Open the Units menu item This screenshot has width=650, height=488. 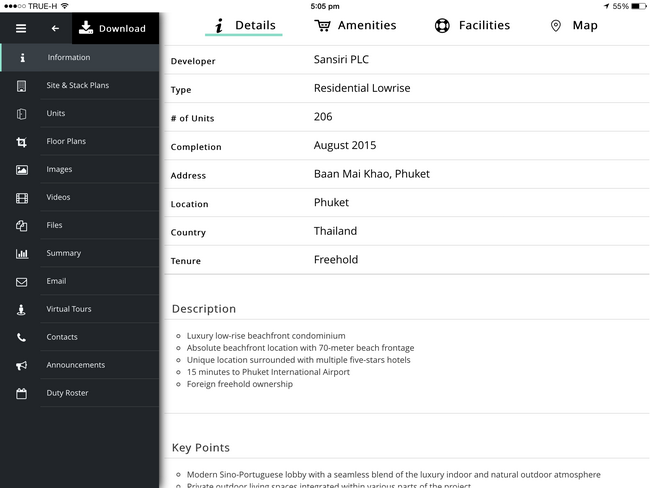[x=80, y=113]
